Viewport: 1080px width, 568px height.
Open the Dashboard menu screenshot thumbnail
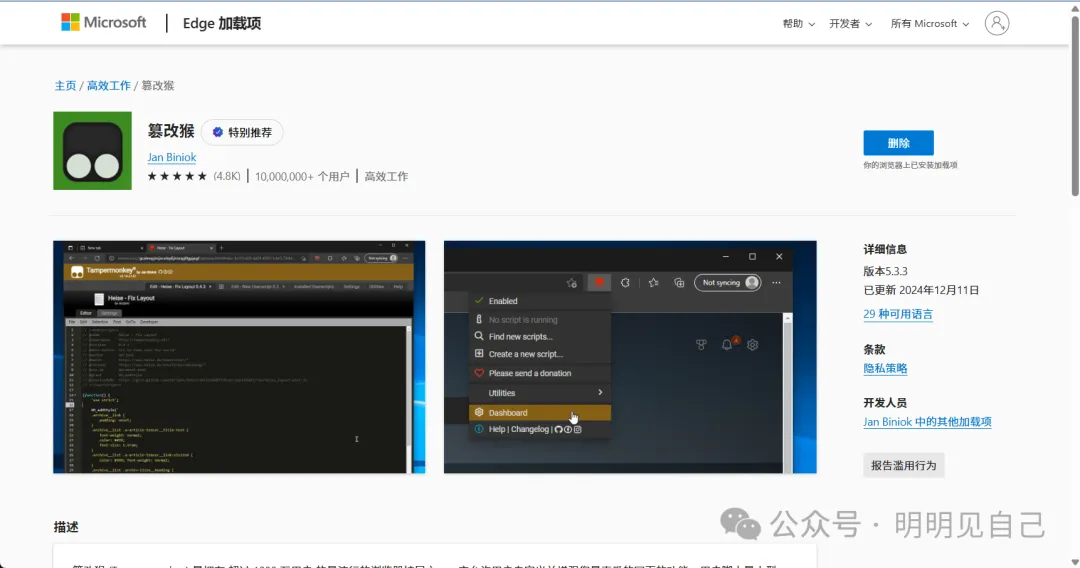(x=630, y=357)
